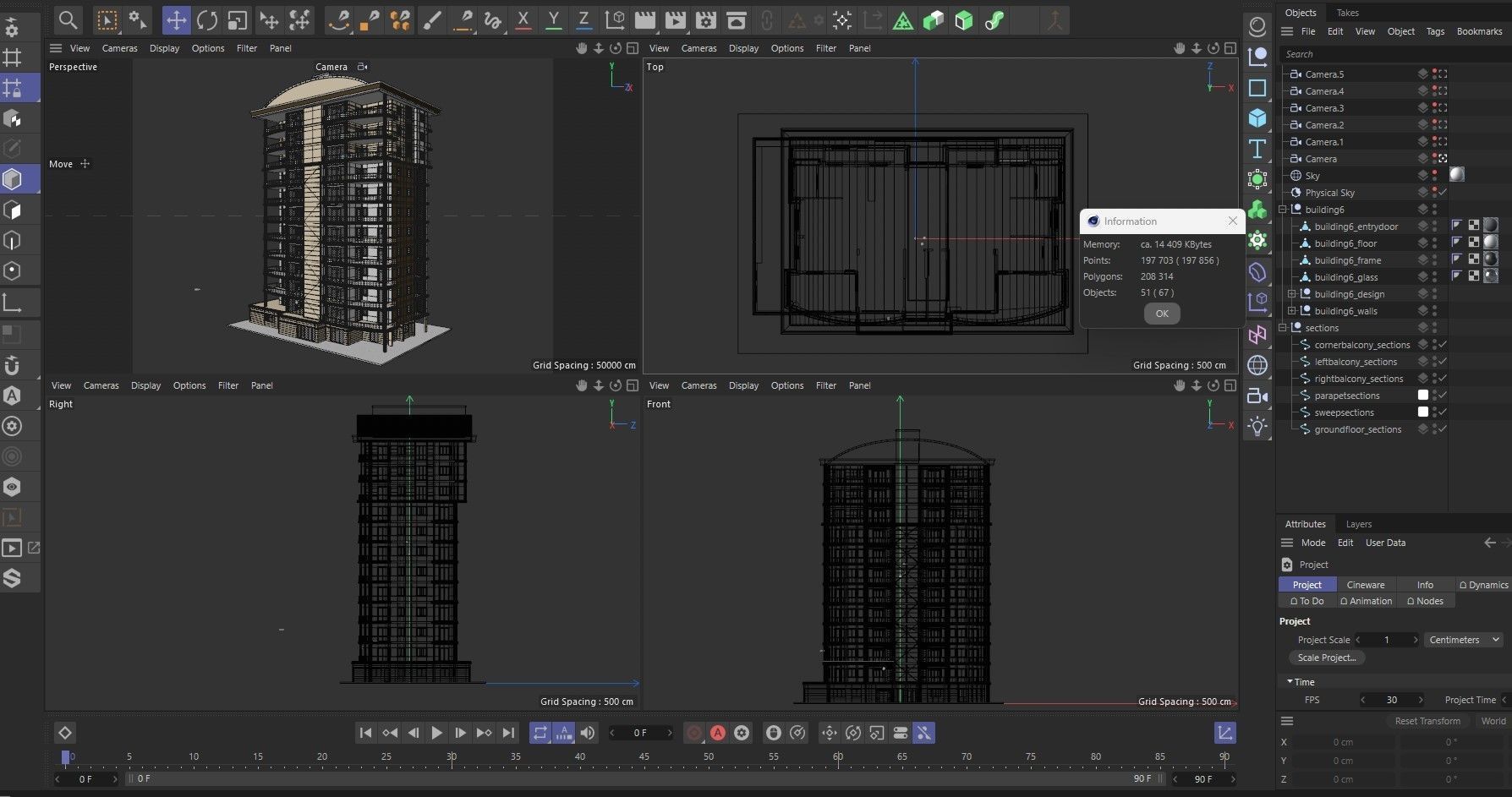1512x797 pixels.
Task: Click Reset Transform button
Action: 1427,721
